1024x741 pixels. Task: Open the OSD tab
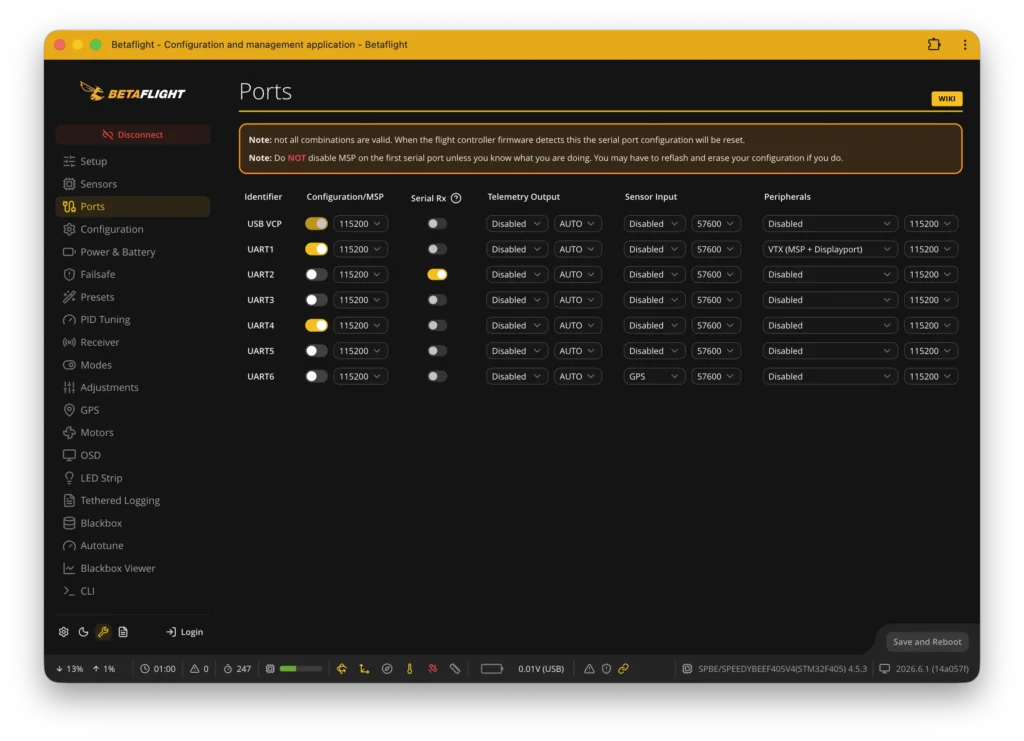133,455
